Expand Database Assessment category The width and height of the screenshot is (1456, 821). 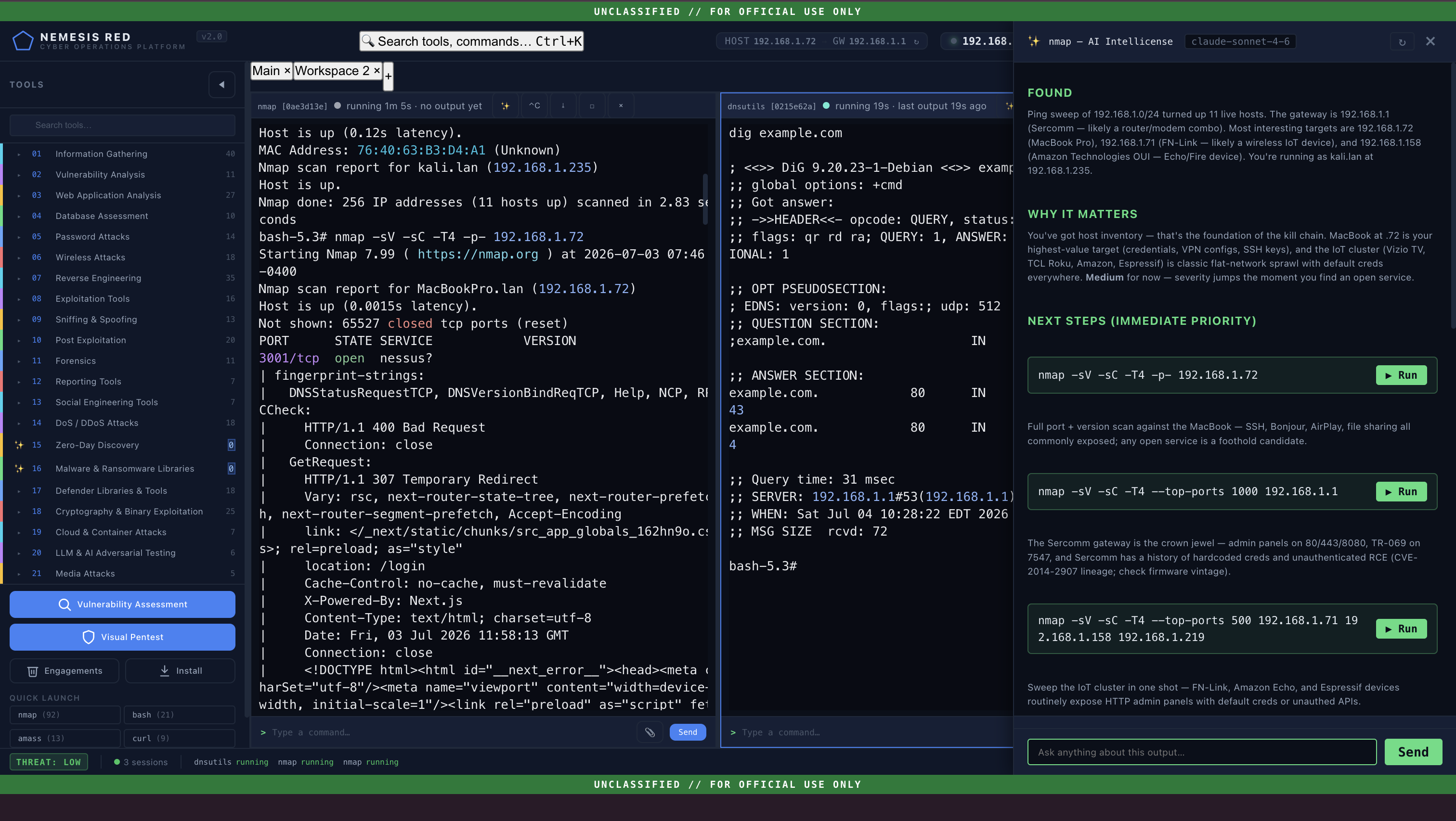tap(123, 216)
